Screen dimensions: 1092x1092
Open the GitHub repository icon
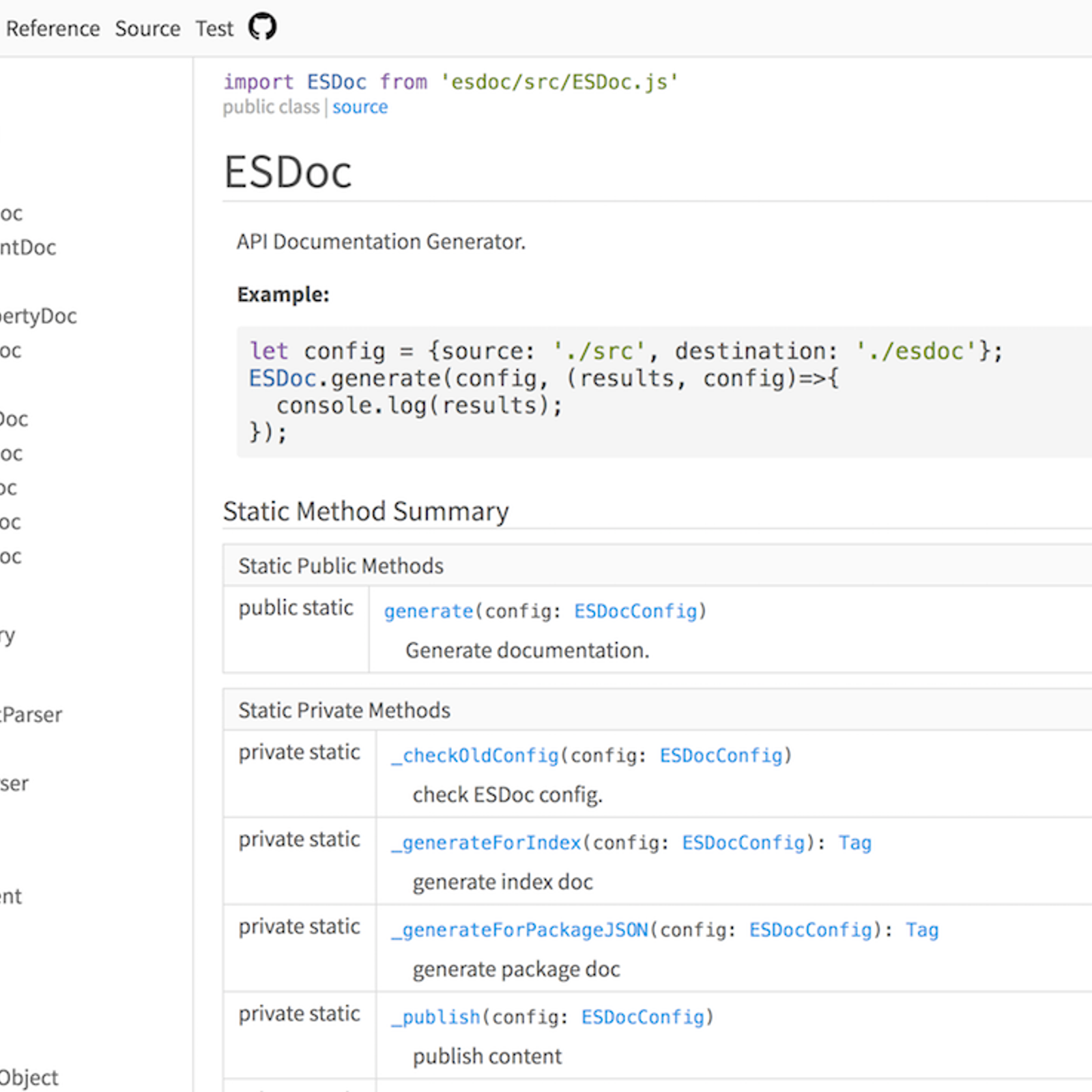click(x=262, y=27)
